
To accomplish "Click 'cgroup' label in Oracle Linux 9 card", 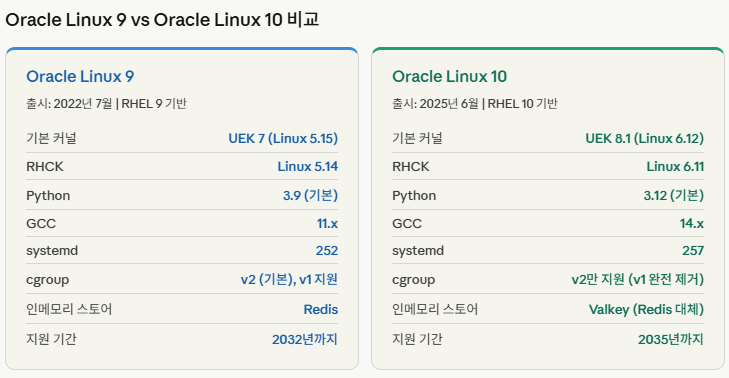I will pyautogui.click(x=47, y=280).
